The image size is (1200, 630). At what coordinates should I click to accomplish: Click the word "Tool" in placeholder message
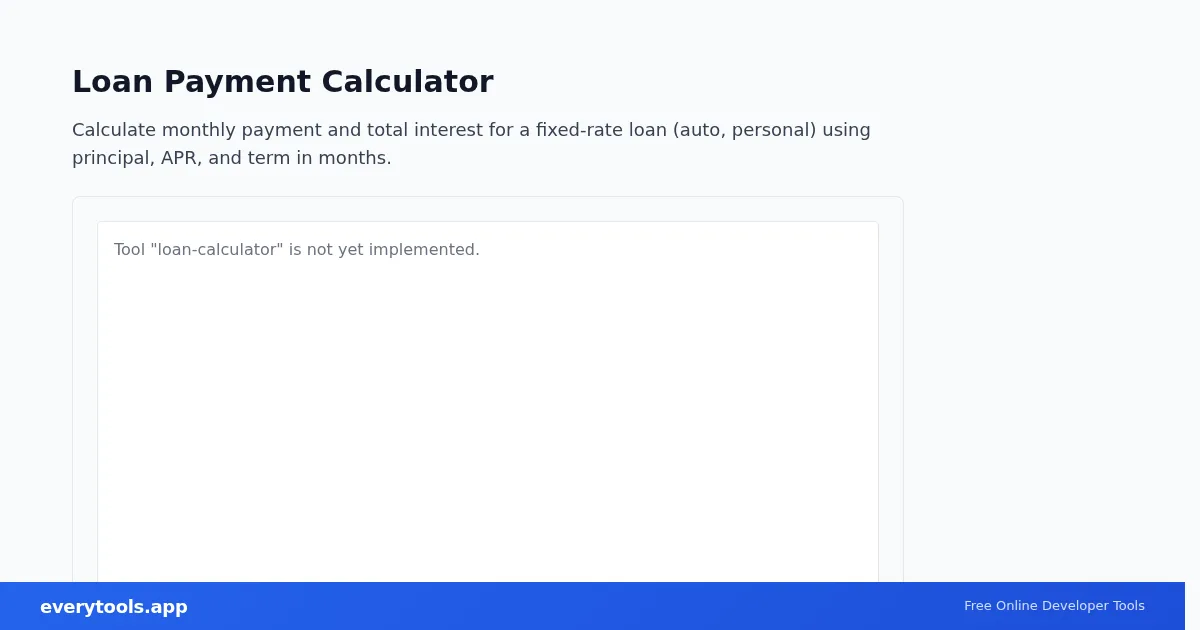click(129, 250)
